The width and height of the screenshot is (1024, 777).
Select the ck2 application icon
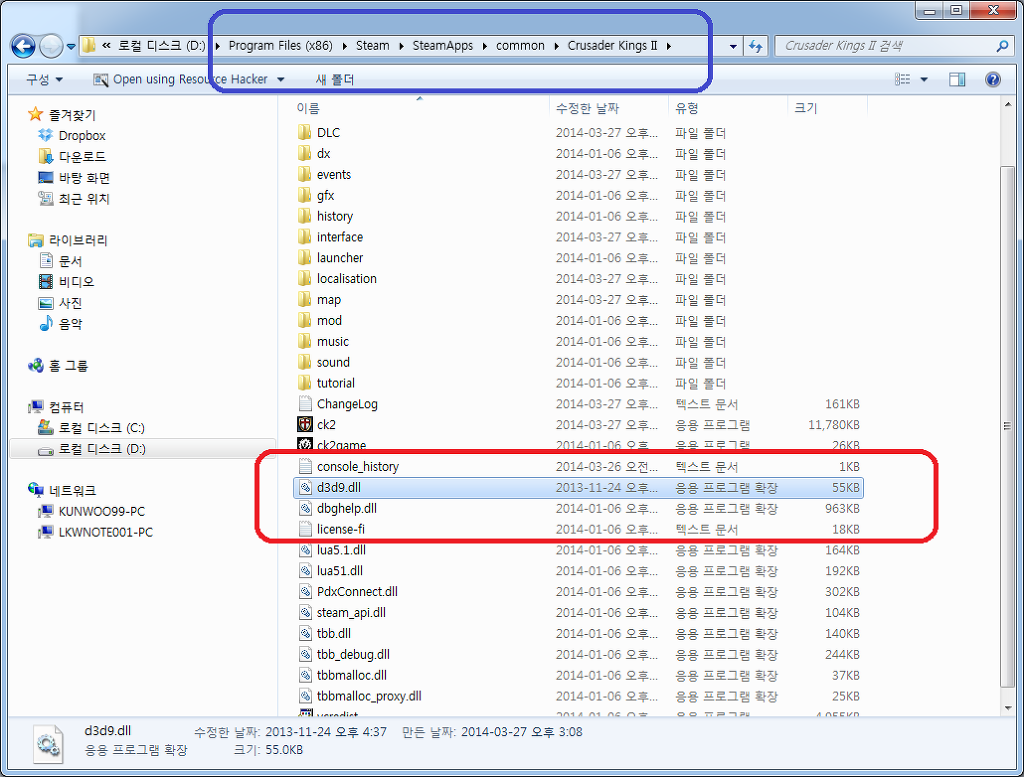[305, 424]
